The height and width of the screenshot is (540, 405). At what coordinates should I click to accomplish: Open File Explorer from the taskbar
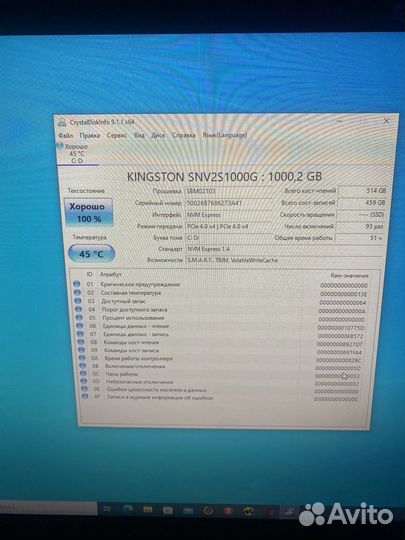(148, 510)
